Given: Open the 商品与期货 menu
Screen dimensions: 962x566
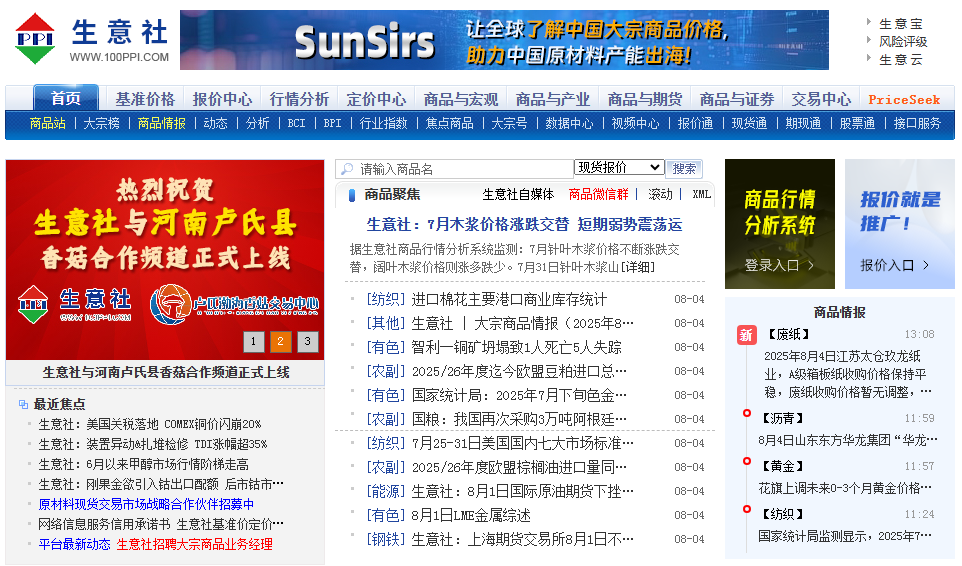Looking at the screenshot, I should coord(645,99).
